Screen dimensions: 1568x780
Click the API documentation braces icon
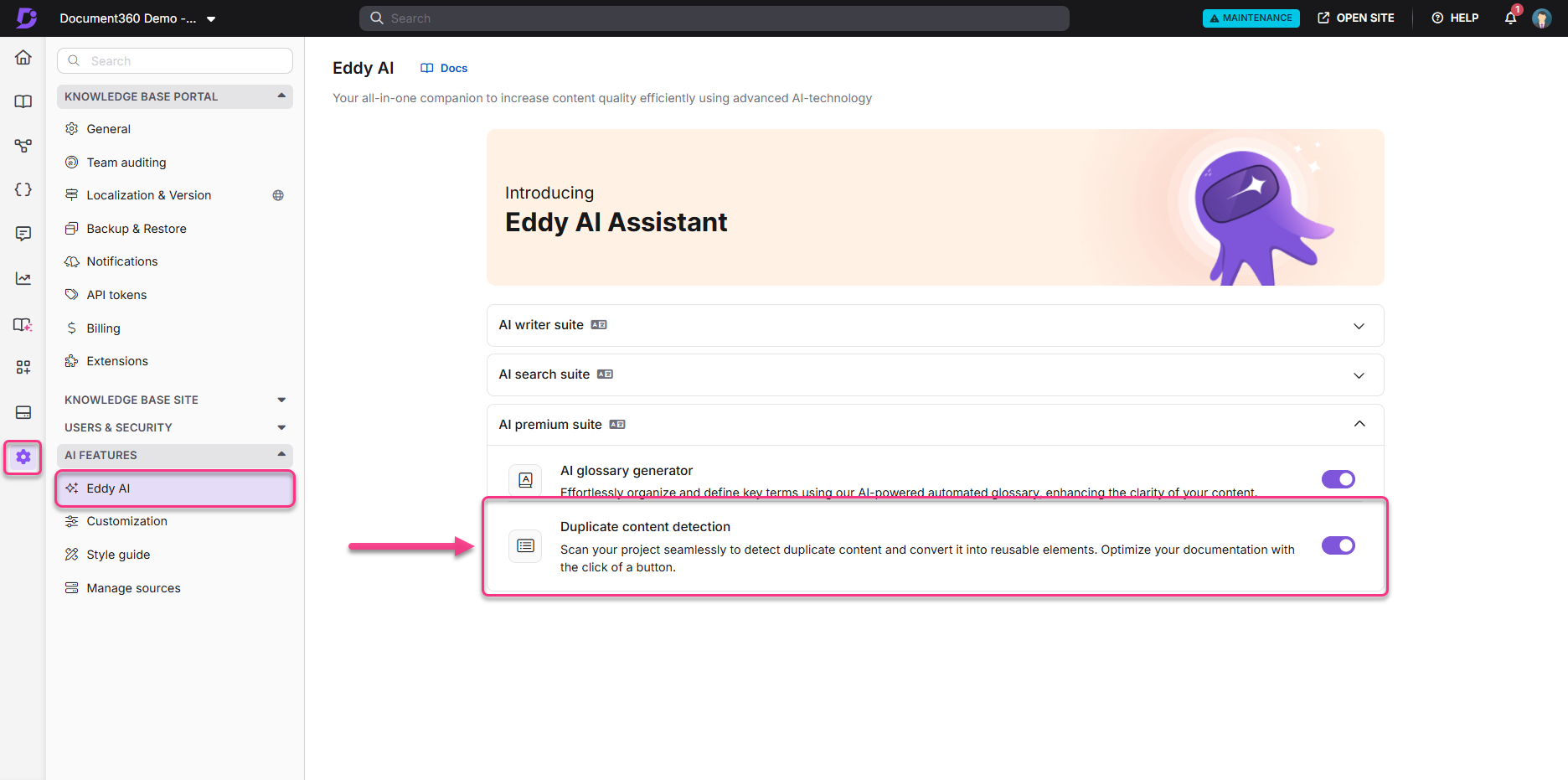pyautogui.click(x=23, y=189)
